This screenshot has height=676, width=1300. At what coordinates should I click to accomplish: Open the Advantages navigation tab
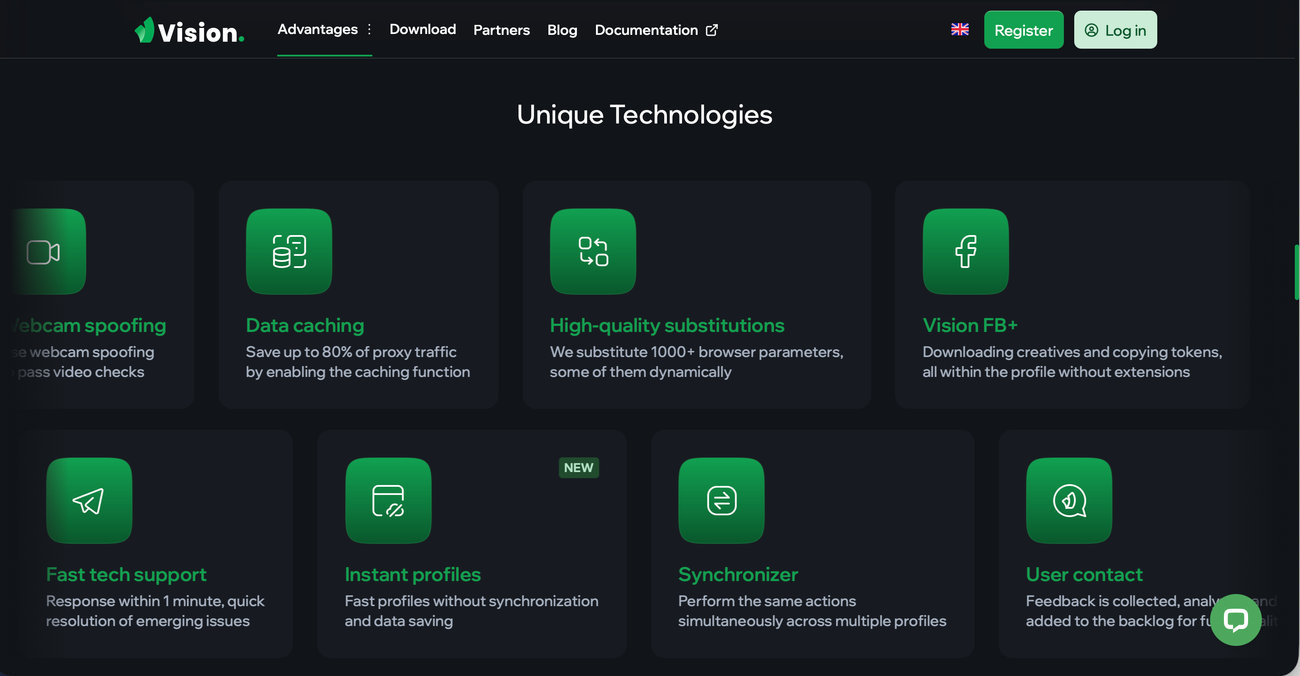point(317,29)
